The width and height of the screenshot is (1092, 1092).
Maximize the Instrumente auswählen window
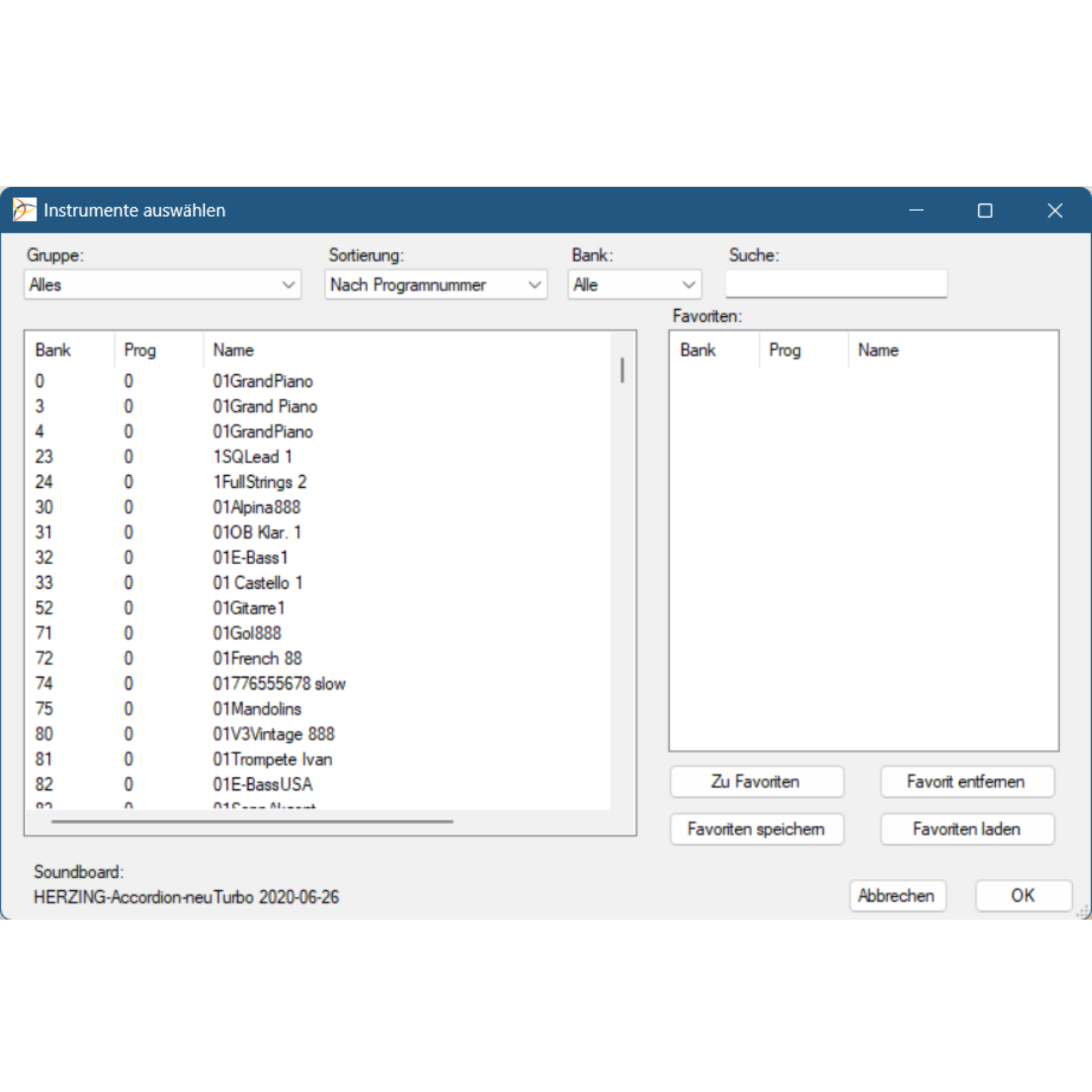985,211
